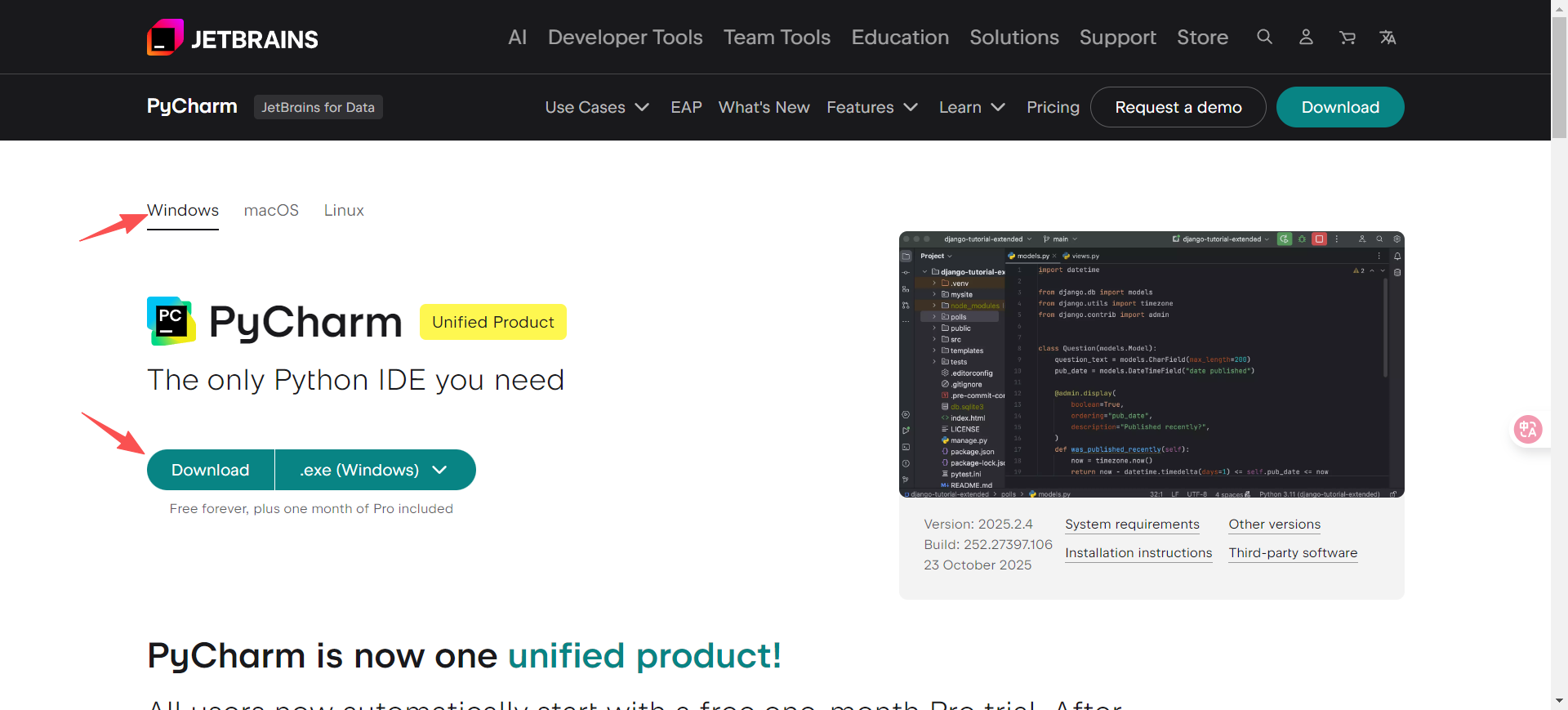
Task: Open the Learn dropdown menu
Action: click(972, 107)
